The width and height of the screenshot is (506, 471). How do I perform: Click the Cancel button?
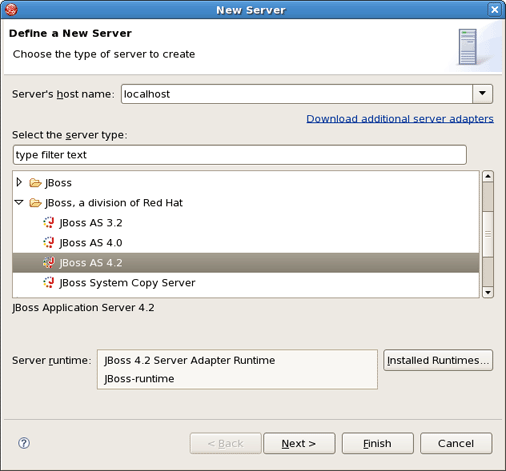(x=456, y=443)
